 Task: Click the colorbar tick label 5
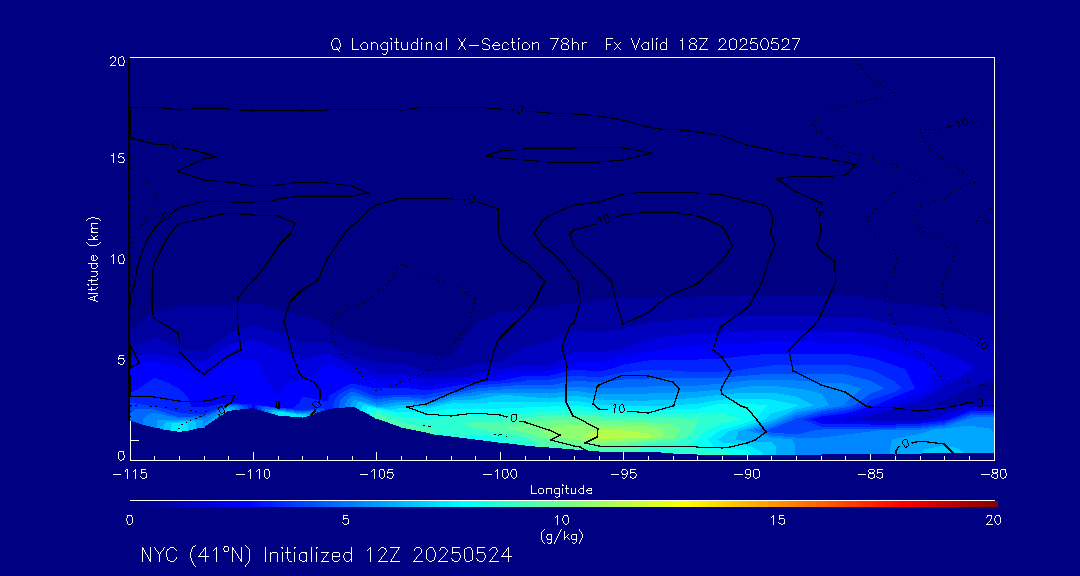click(345, 520)
